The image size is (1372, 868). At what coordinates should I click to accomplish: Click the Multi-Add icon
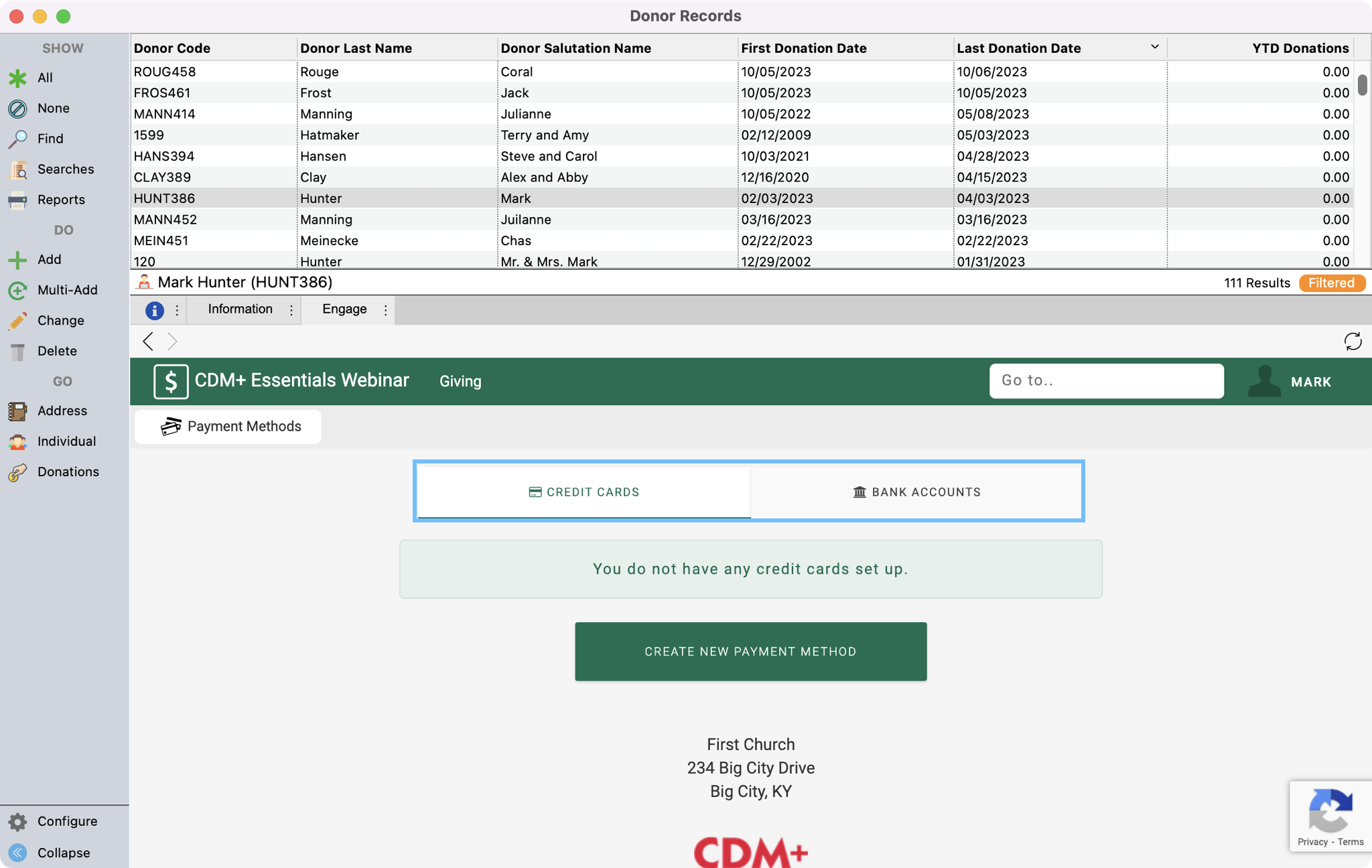(x=17, y=290)
